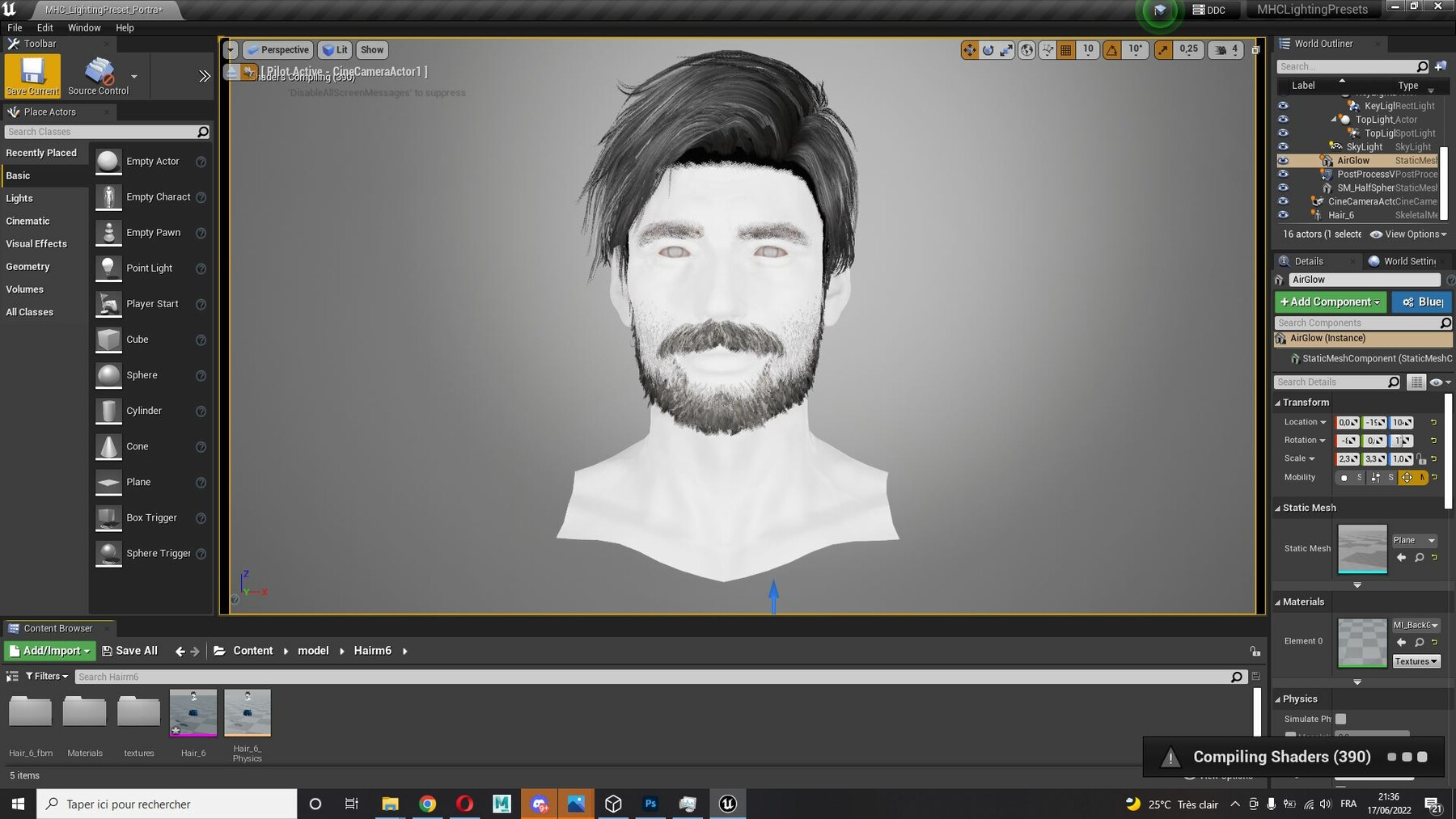
Task: Click Add Component button
Action: tap(1331, 302)
